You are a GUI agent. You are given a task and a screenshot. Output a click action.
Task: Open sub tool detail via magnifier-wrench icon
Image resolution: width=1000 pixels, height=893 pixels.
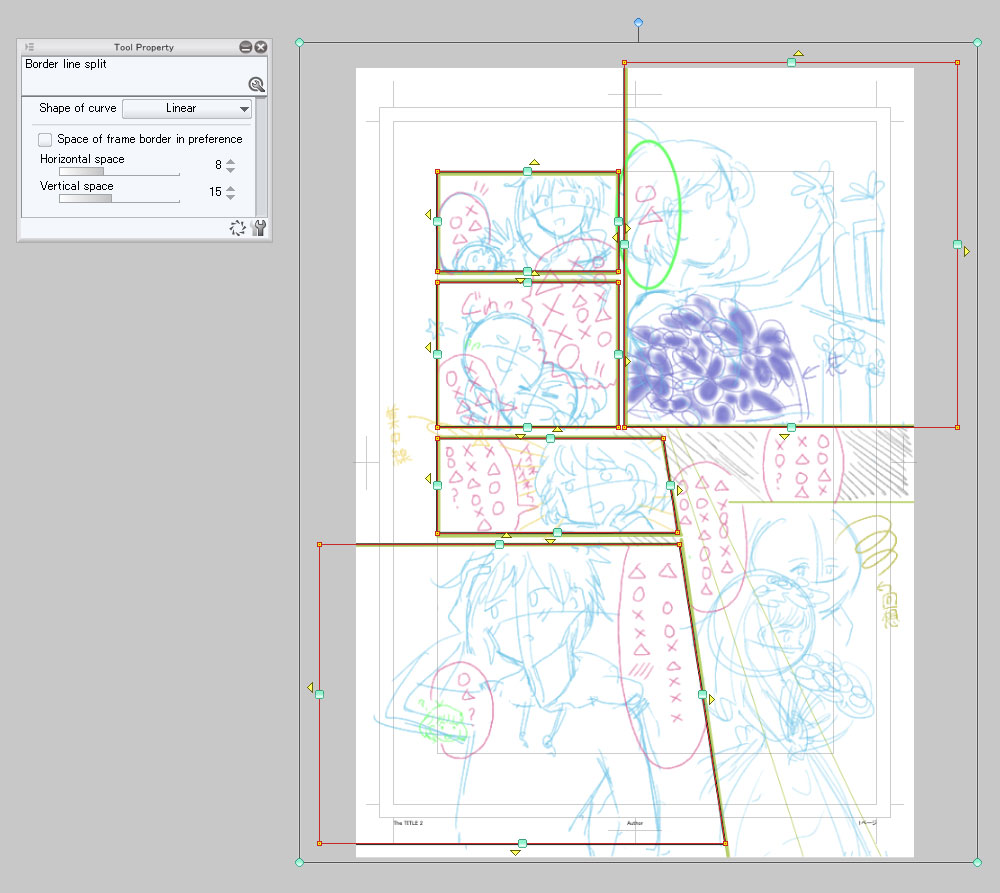tap(256, 85)
